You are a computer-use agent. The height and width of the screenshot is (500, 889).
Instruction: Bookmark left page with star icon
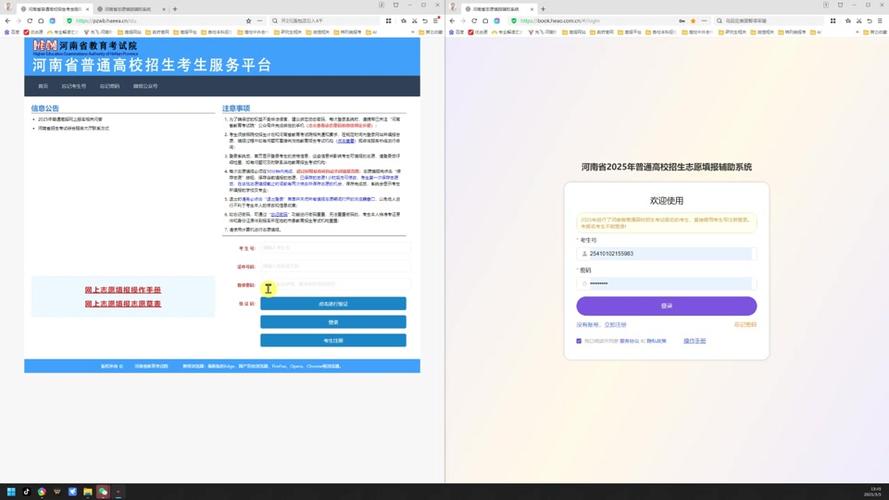248,21
